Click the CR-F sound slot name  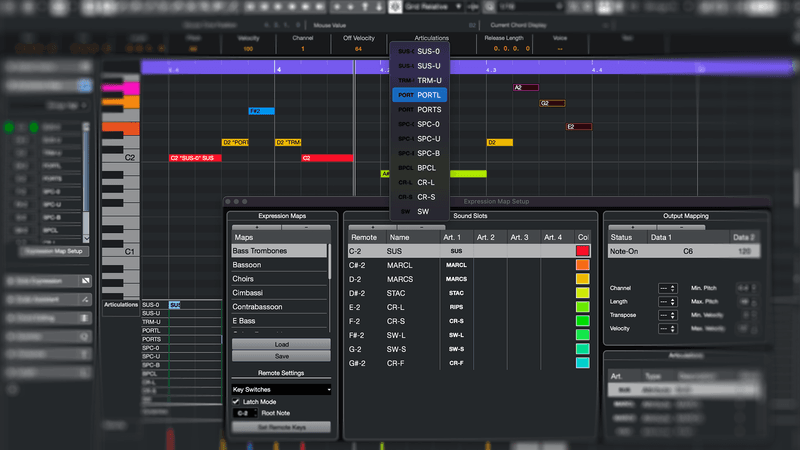point(396,363)
